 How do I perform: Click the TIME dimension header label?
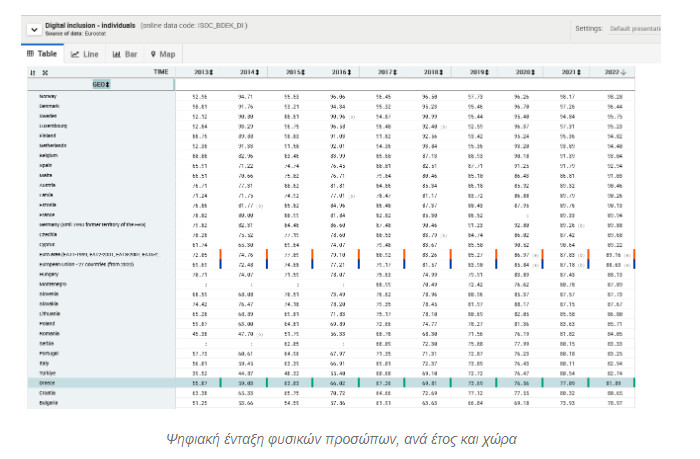pos(161,73)
